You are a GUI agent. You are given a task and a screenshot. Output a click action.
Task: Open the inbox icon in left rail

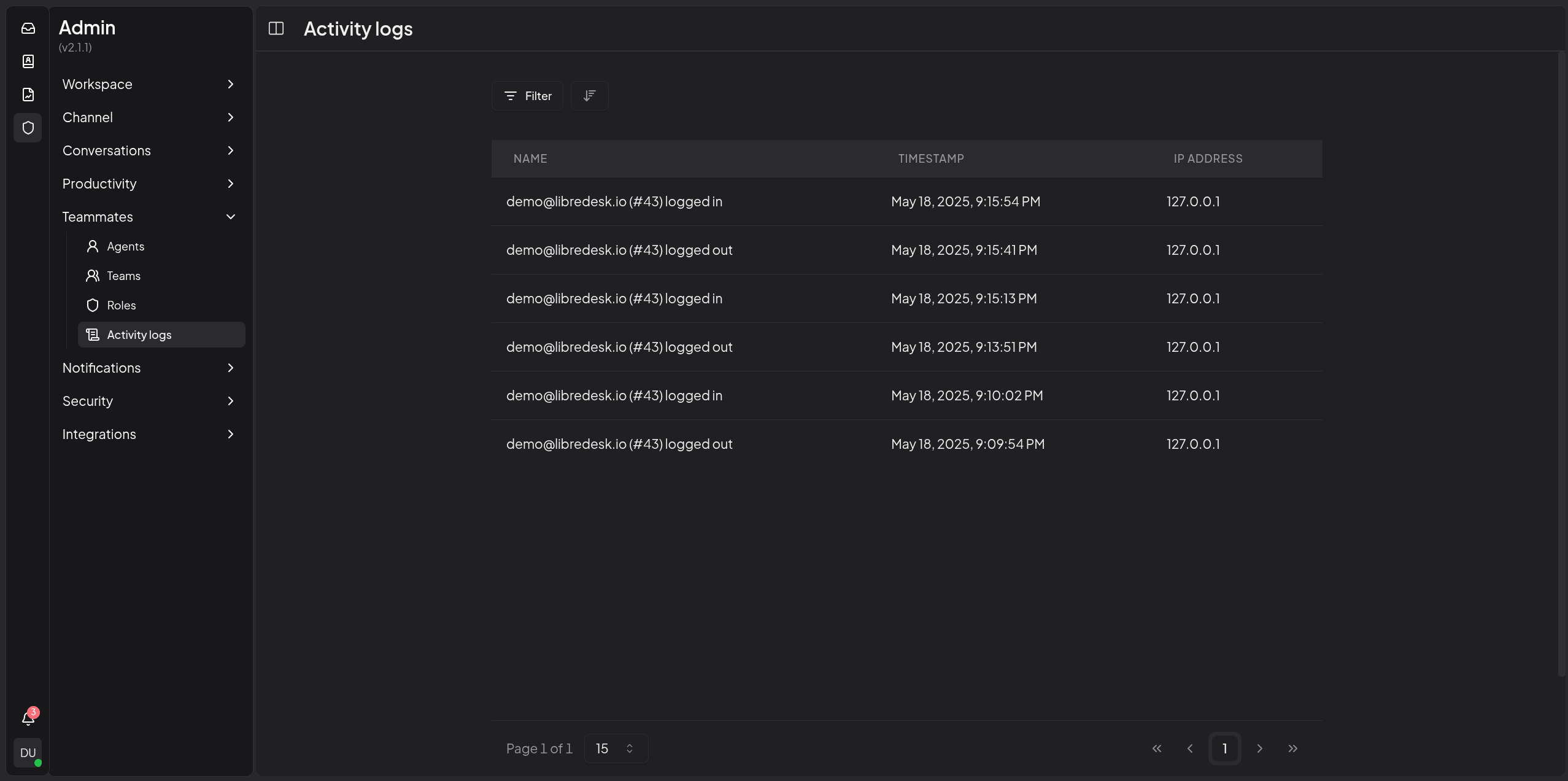pos(28,28)
